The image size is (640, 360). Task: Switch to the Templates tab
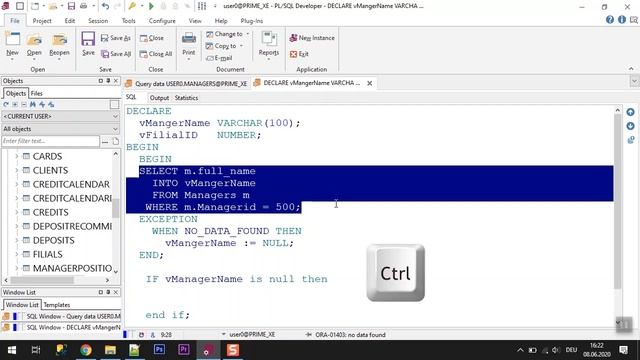coord(57,305)
